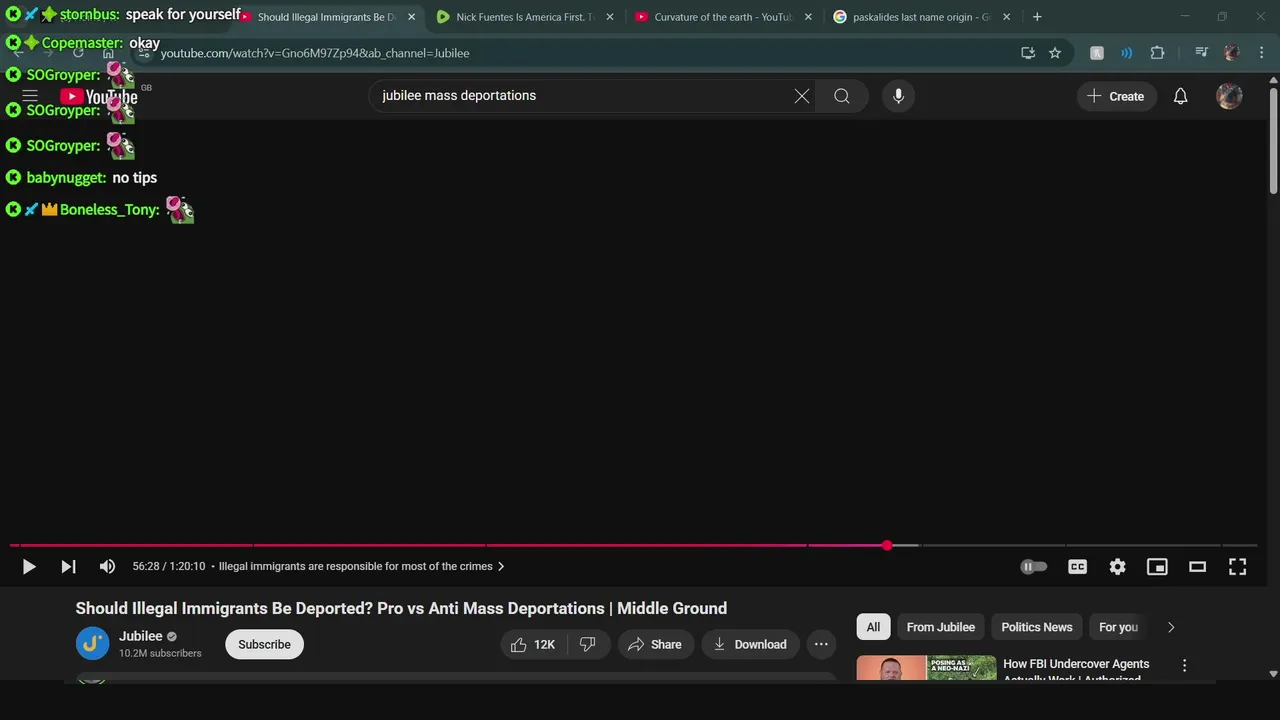The image size is (1280, 720).
Task: Turn on closed captions
Action: click(x=1077, y=567)
